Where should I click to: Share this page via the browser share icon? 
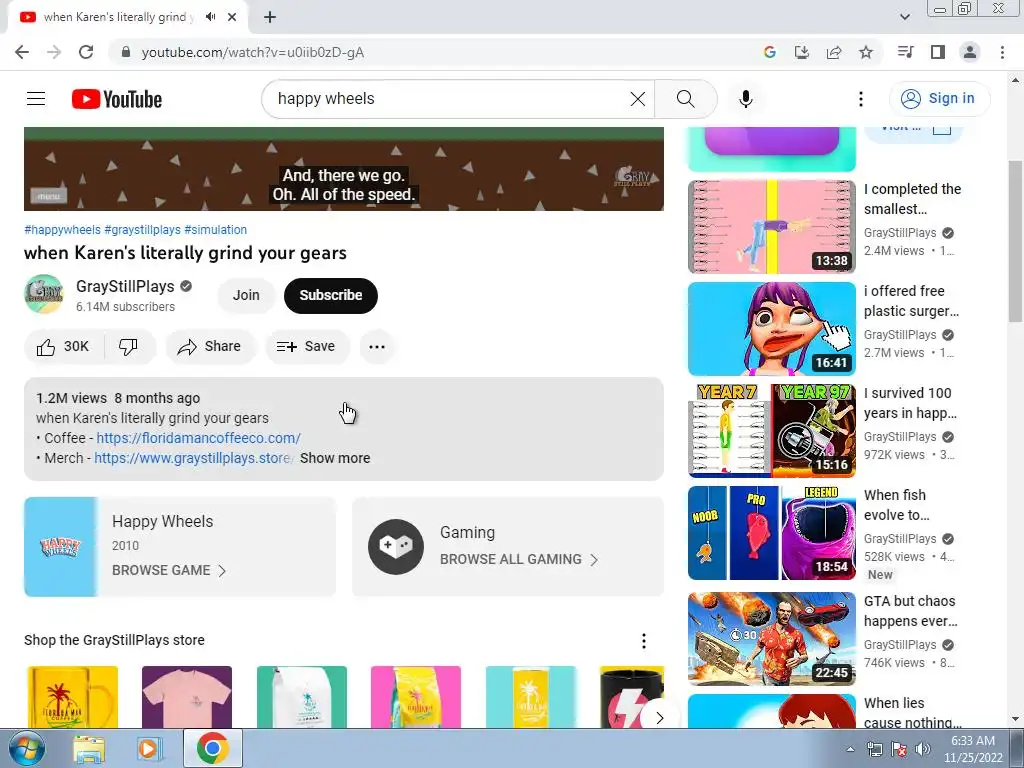click(x=834, y=52)
